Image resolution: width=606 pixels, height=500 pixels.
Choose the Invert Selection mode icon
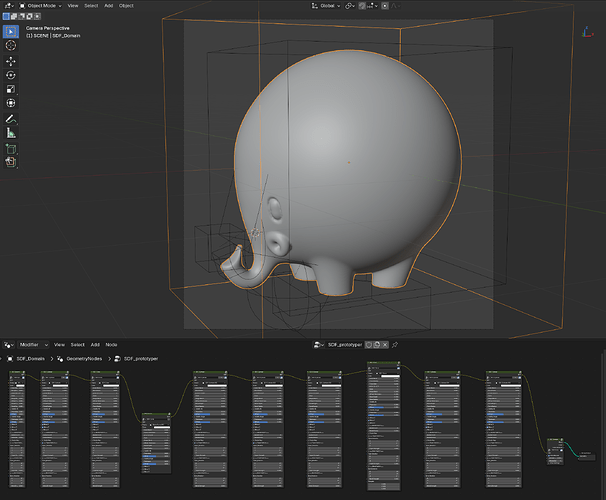pyautogui.click(x=29, y=16)
